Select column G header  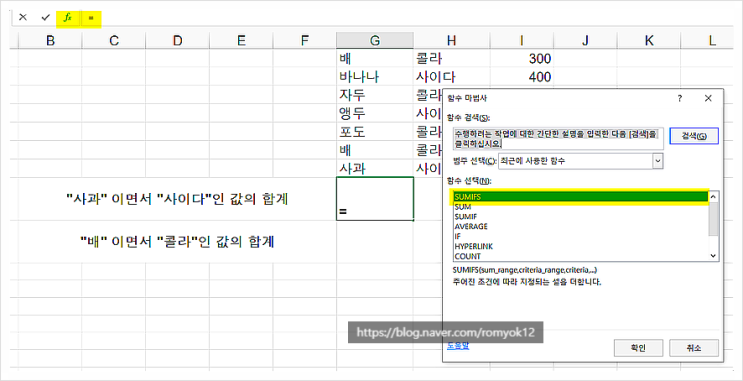click(x=375, y=41)
